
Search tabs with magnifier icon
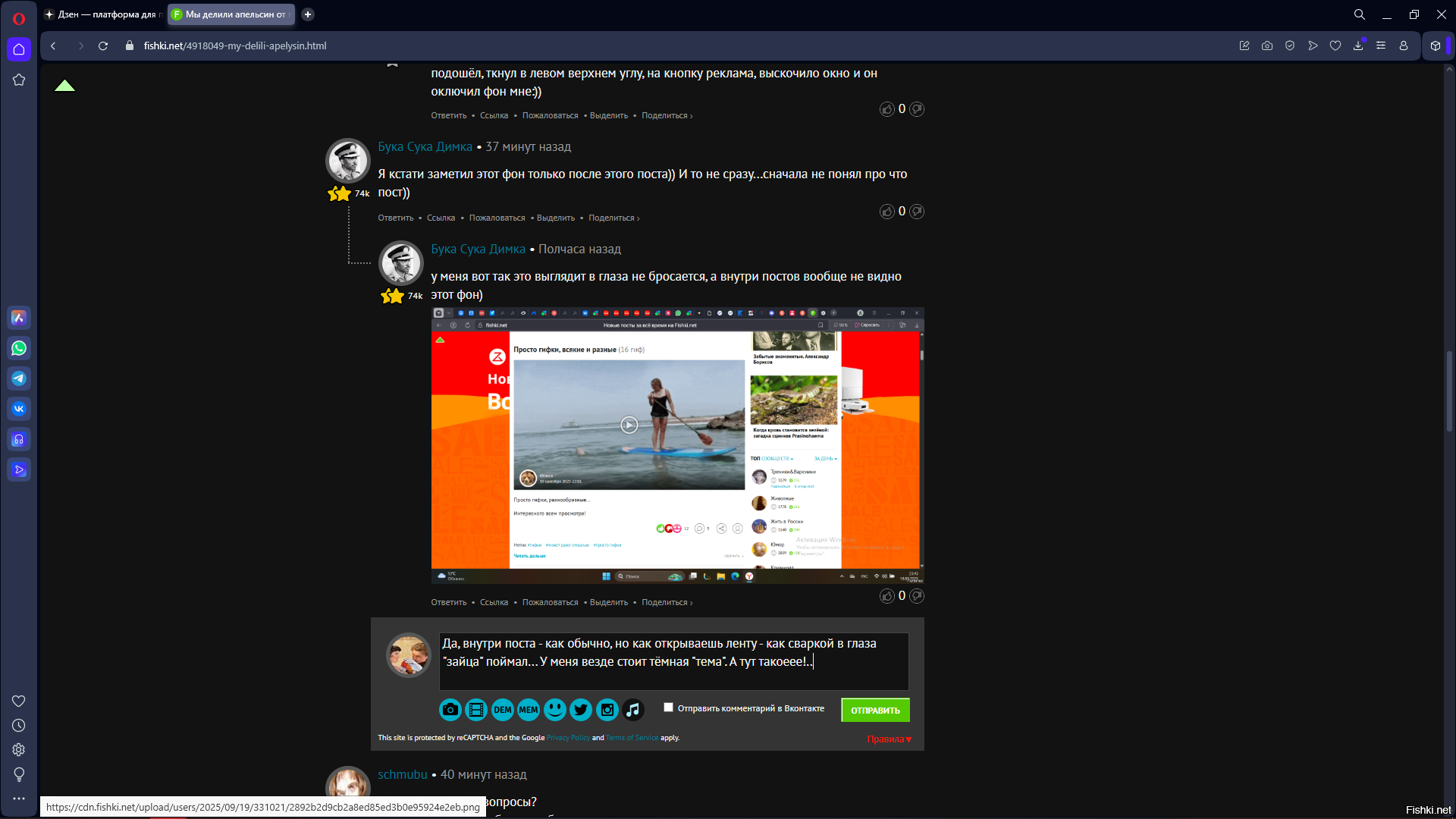click(x=1360, y=14)
